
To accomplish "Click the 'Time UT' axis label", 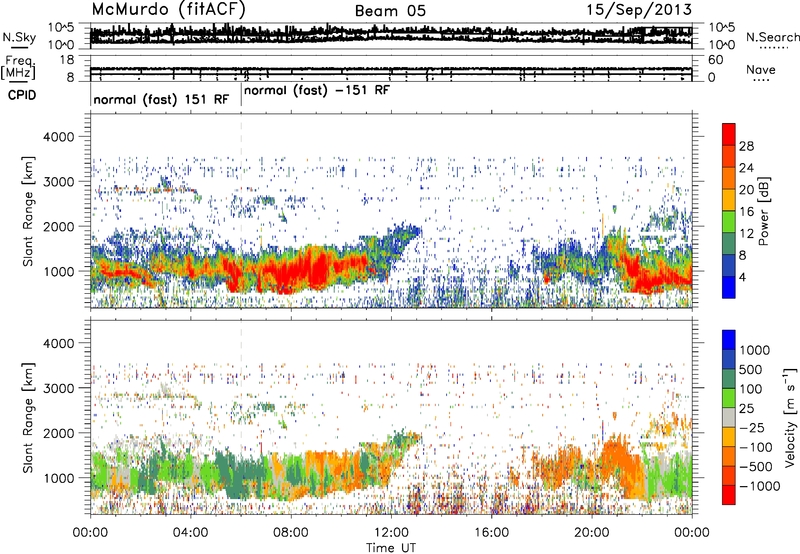I will 391,547.
